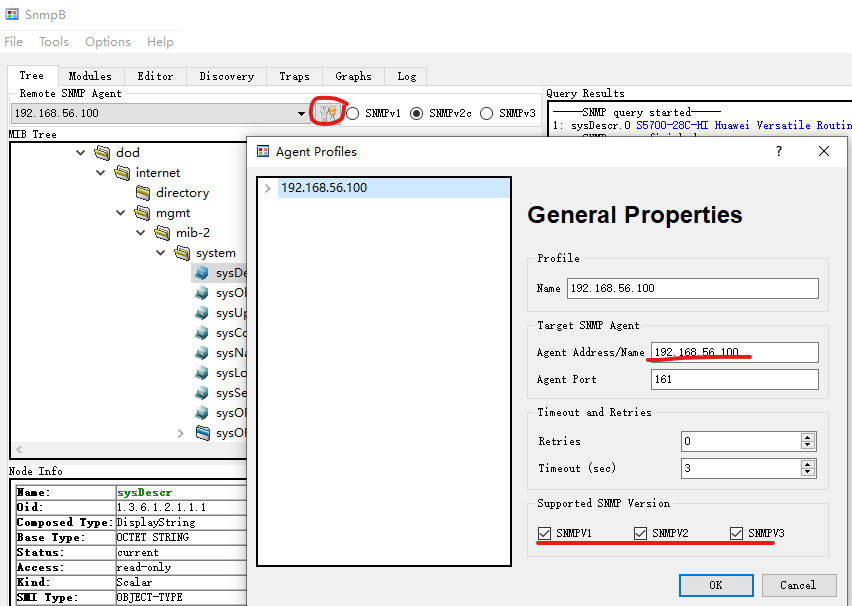Image resolution: width=852 pixels, height=606 pixels.
Task: Open the Remote SNMP Agent address dropdown
Action: click(302, 114)
